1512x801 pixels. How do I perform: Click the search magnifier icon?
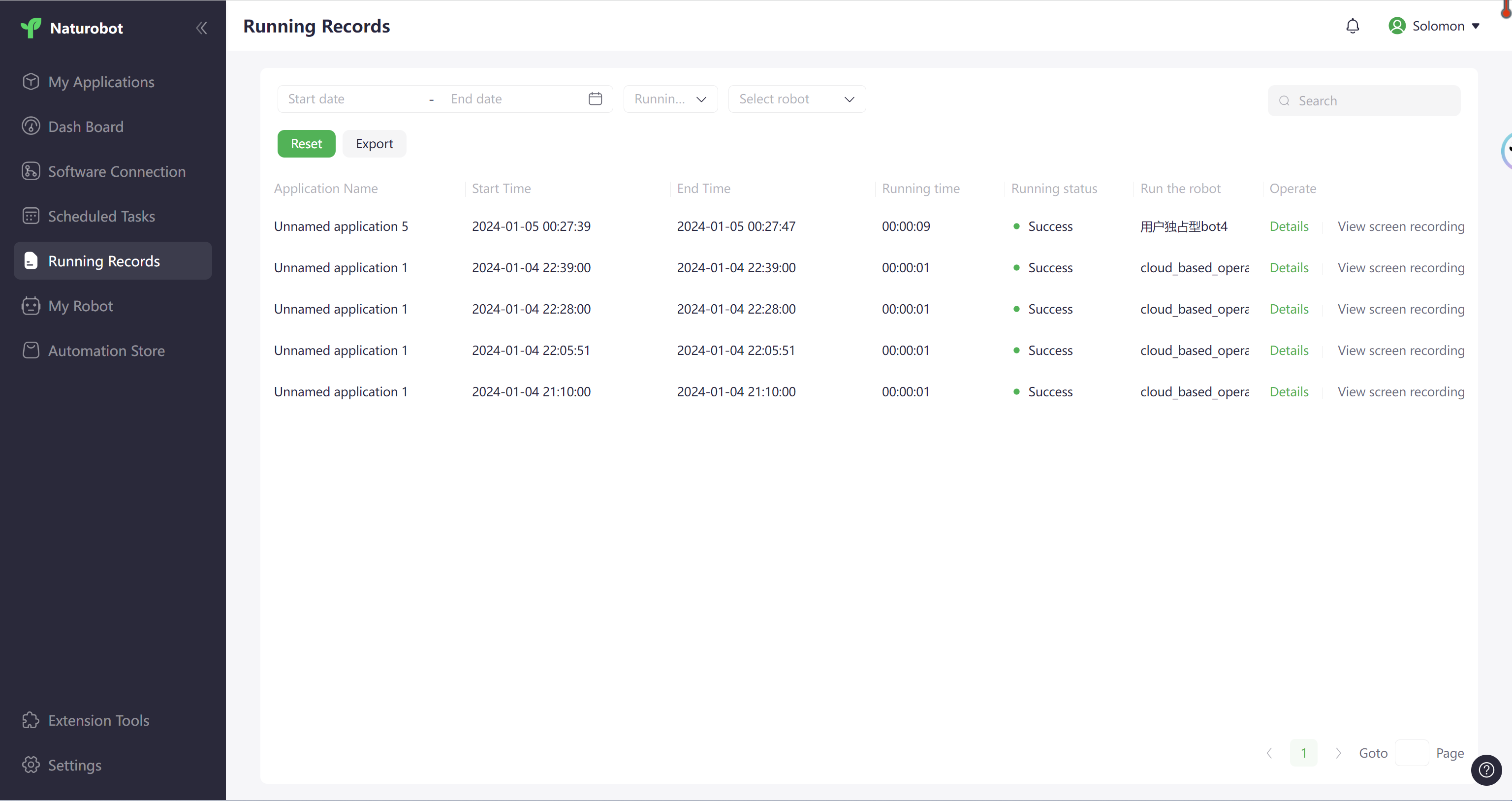[1284, 100]
